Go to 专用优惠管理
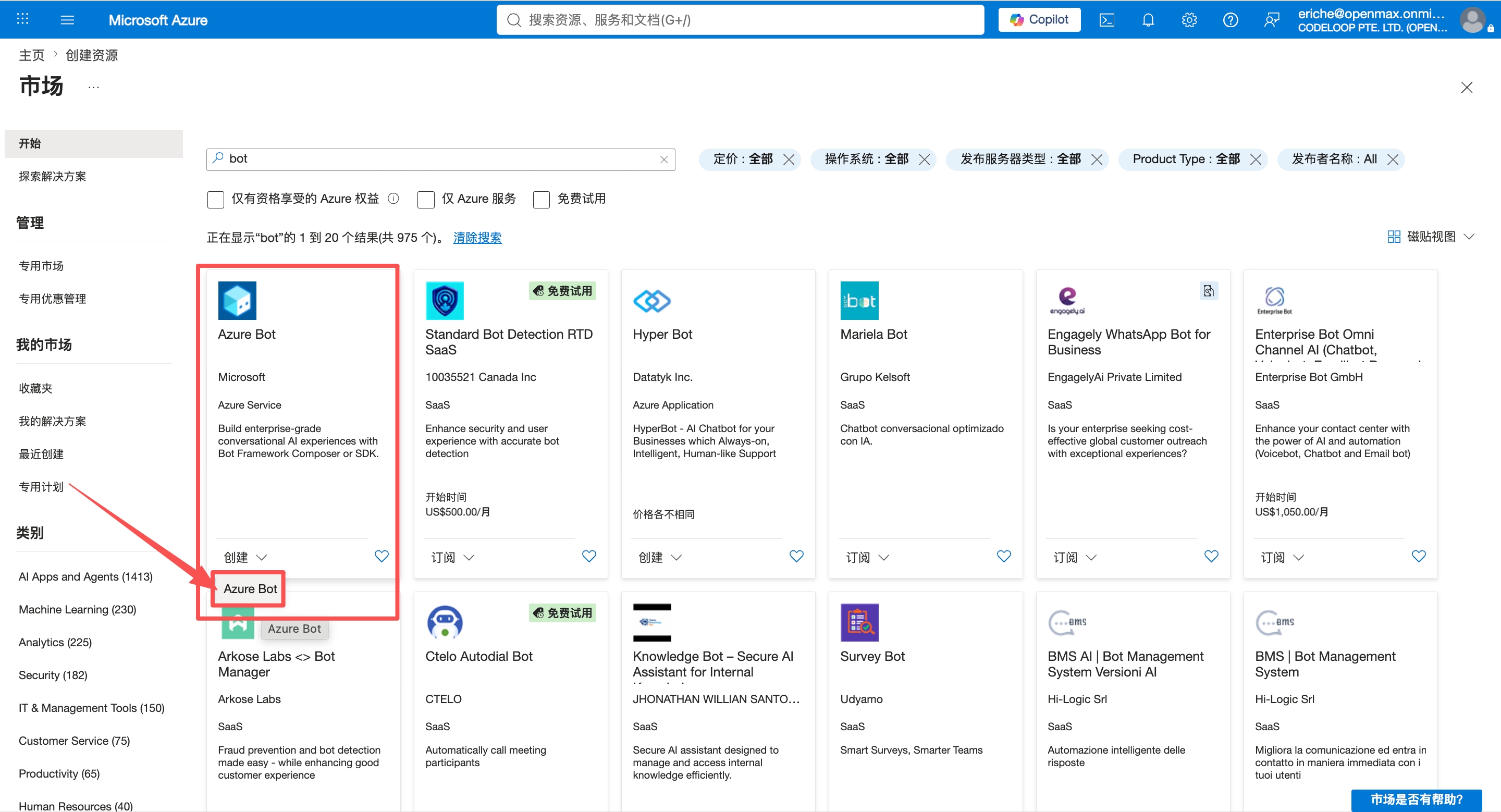1501x812 pixels. [x=53, y=299]
